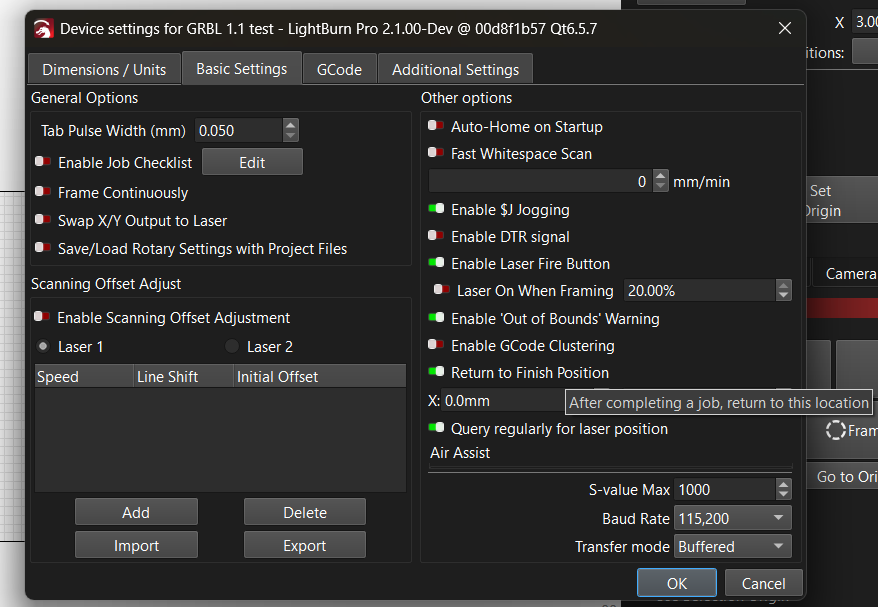Toggle Laser On When Framing
This screenshot has height=607, width=878.
442,290
